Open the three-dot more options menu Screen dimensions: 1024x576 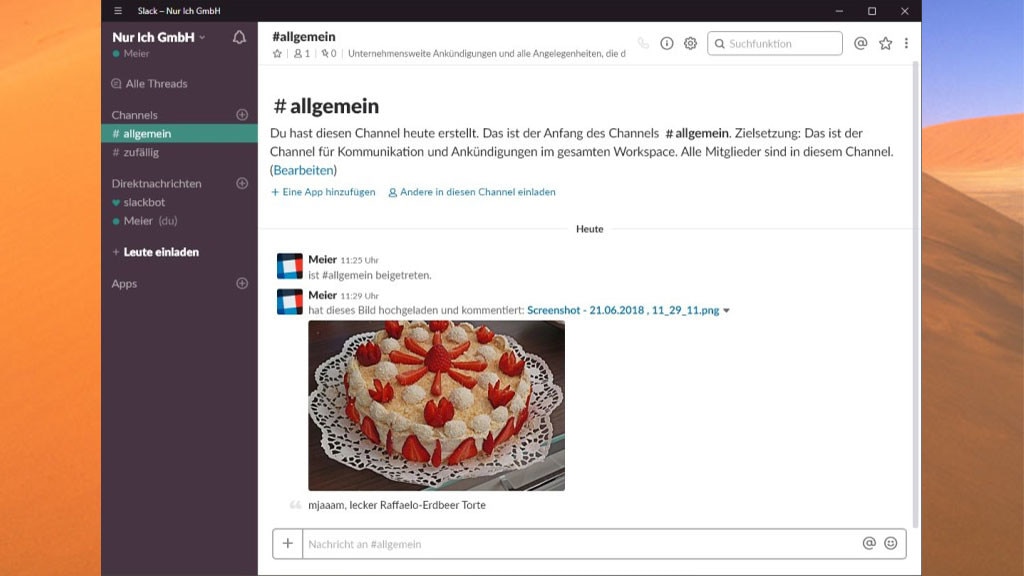click(906, 44)
